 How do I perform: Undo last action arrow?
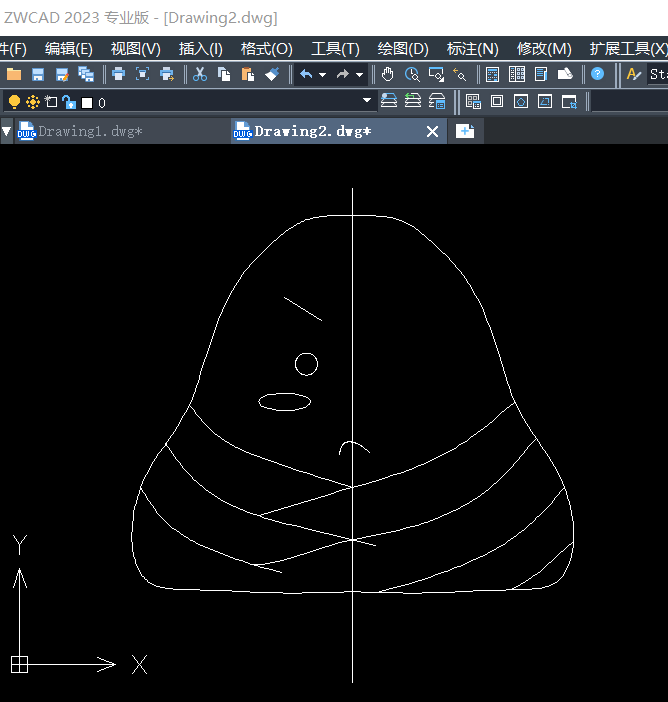coord(306,74)
